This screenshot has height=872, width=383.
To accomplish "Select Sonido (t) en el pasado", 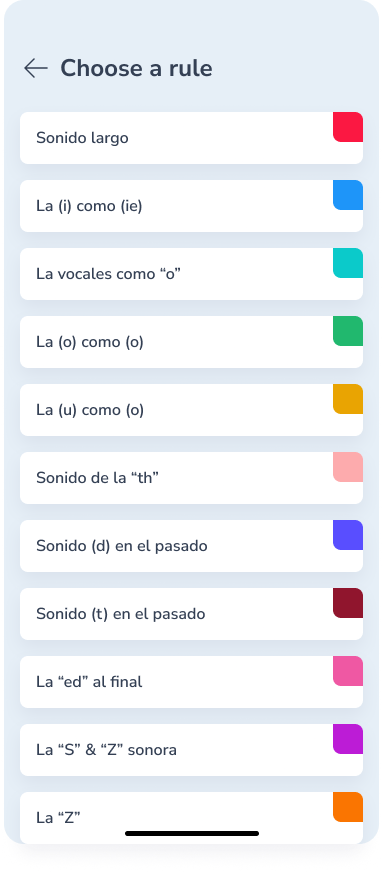I will click(x=191, y=614).
